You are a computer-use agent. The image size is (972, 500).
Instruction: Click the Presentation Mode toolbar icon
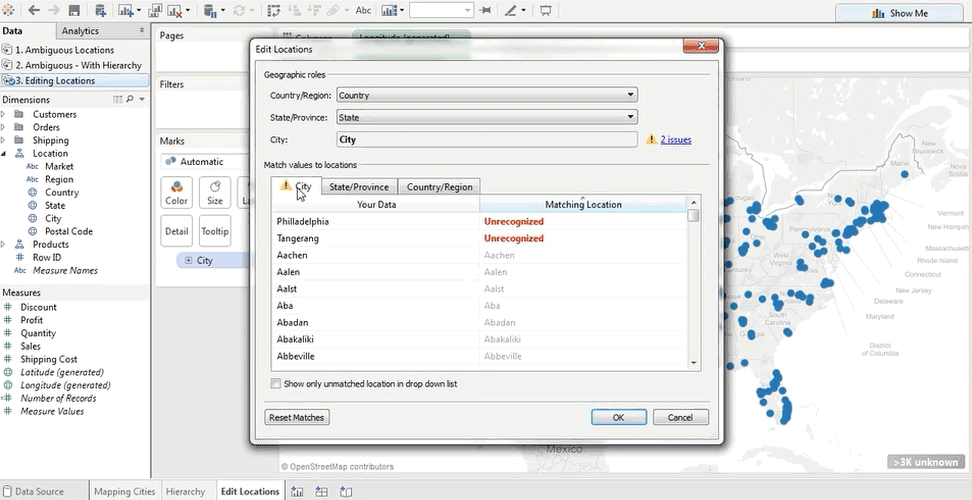(546, 11)
